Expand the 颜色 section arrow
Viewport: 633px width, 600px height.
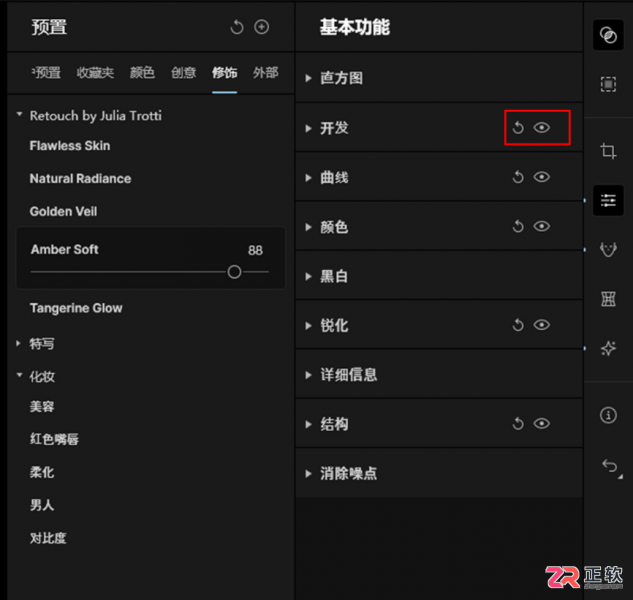pyautogui.click(x=309, y=227)
